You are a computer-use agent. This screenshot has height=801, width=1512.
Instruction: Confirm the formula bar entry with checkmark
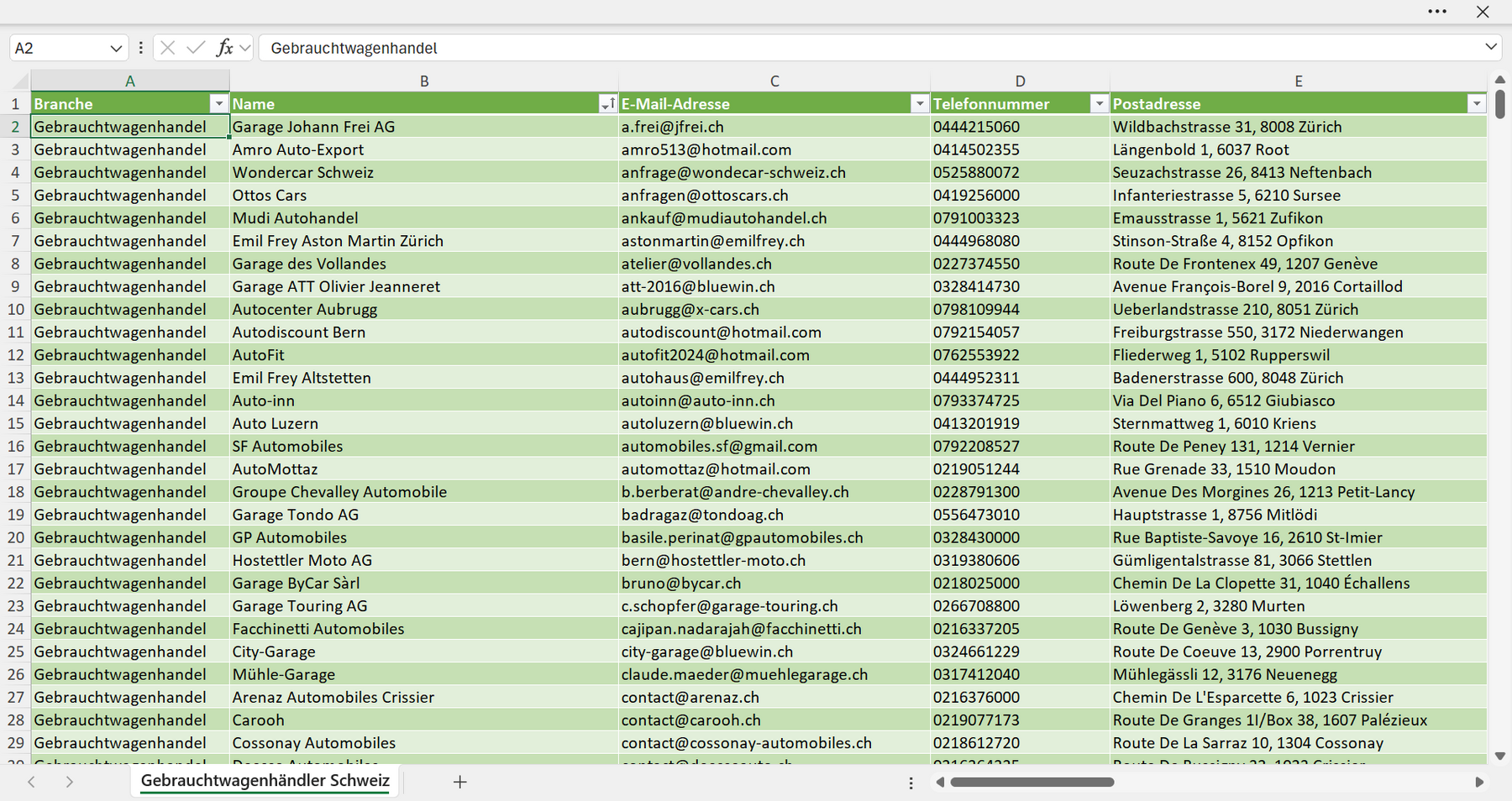click(x=196, y=48)
